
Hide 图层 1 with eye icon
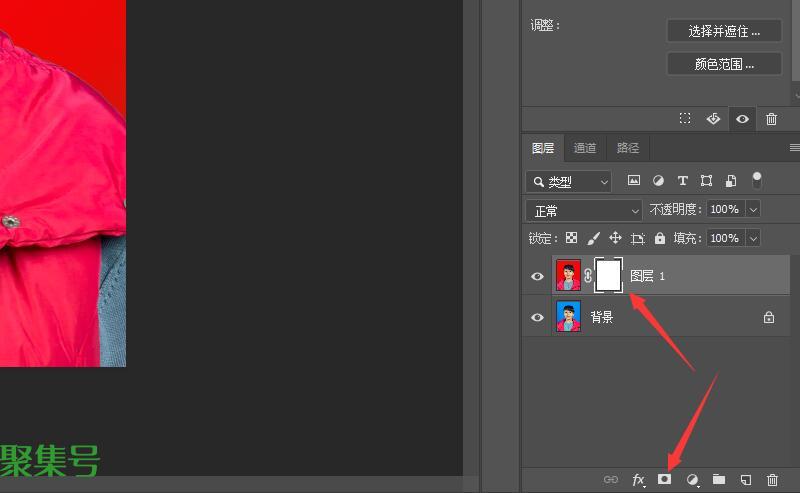pos(537,276)
